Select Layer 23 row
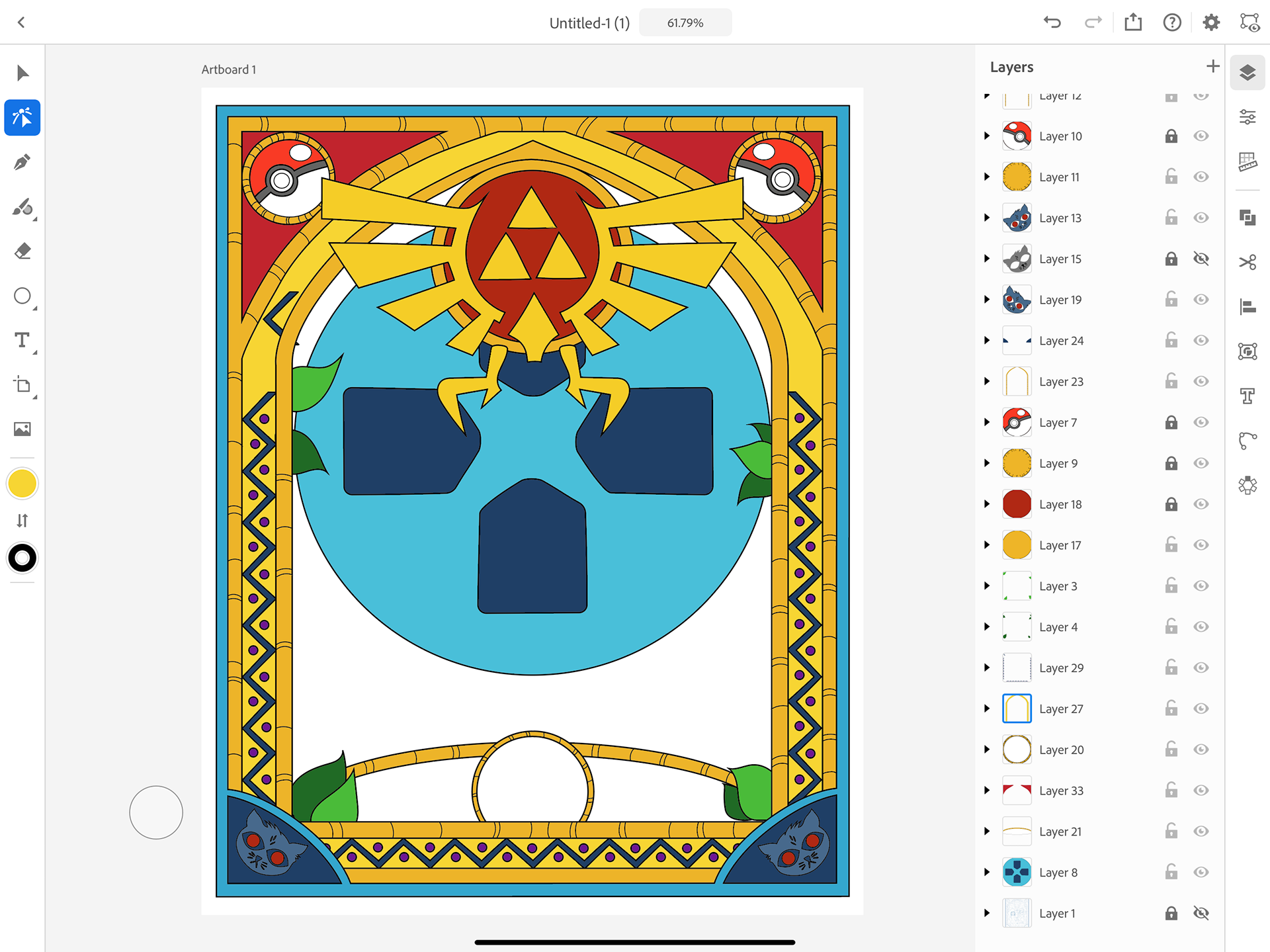Viewport: 1270px width, 952px height. [x=1099, y=382]
